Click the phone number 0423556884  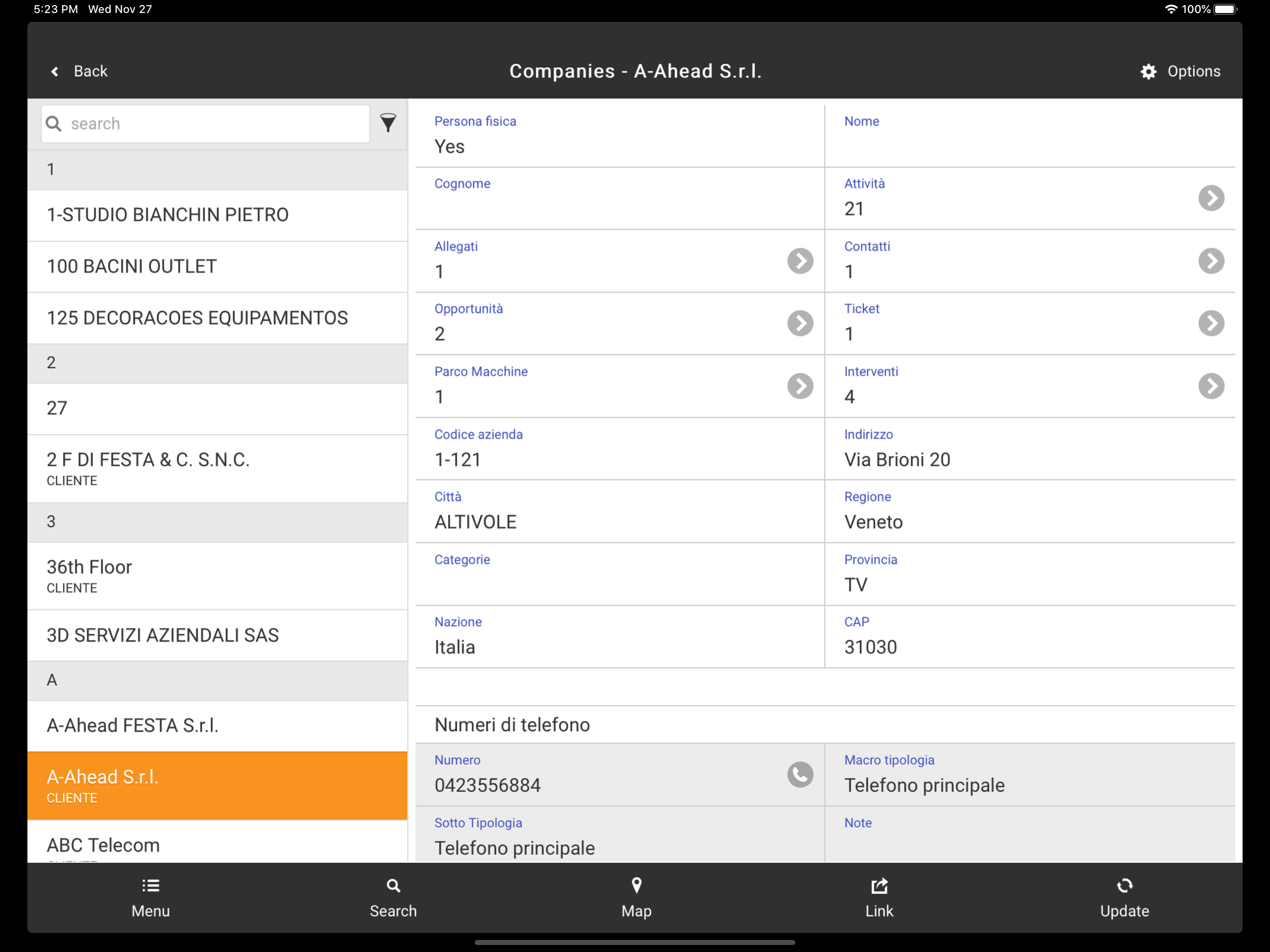(488, 786)
